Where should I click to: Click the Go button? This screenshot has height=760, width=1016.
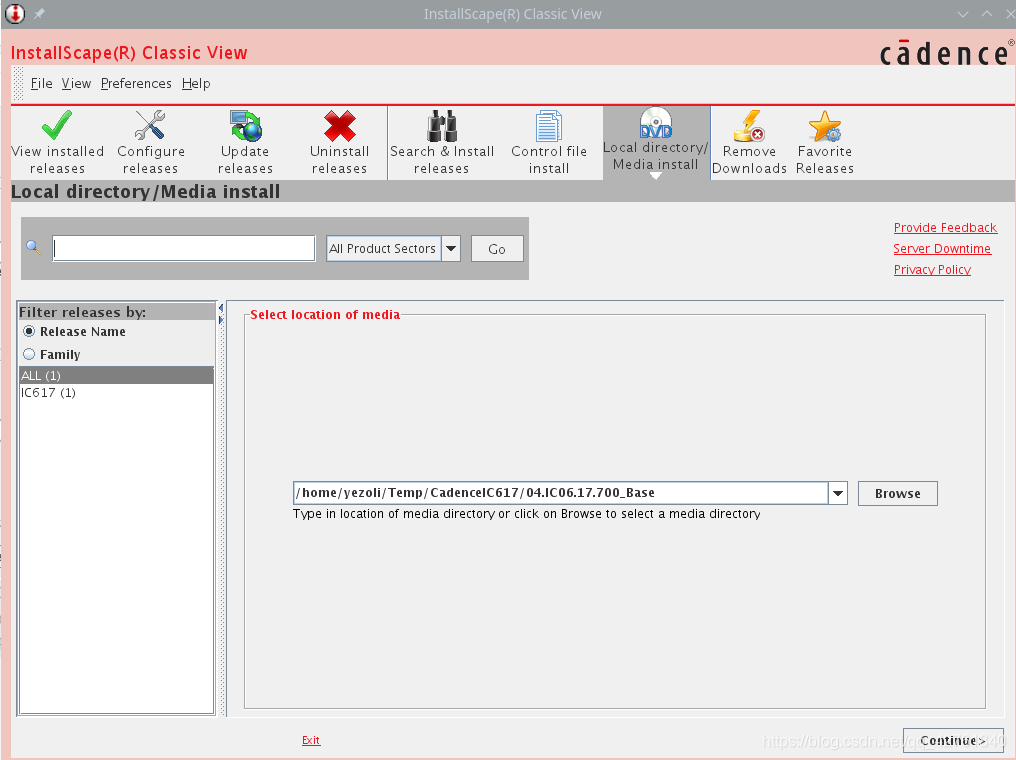497,249
